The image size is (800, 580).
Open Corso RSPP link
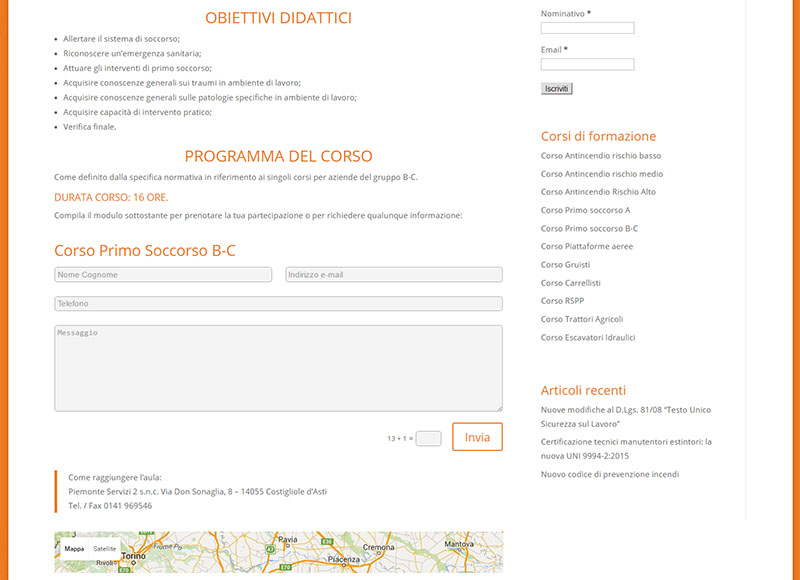click(x=562, y=301)
